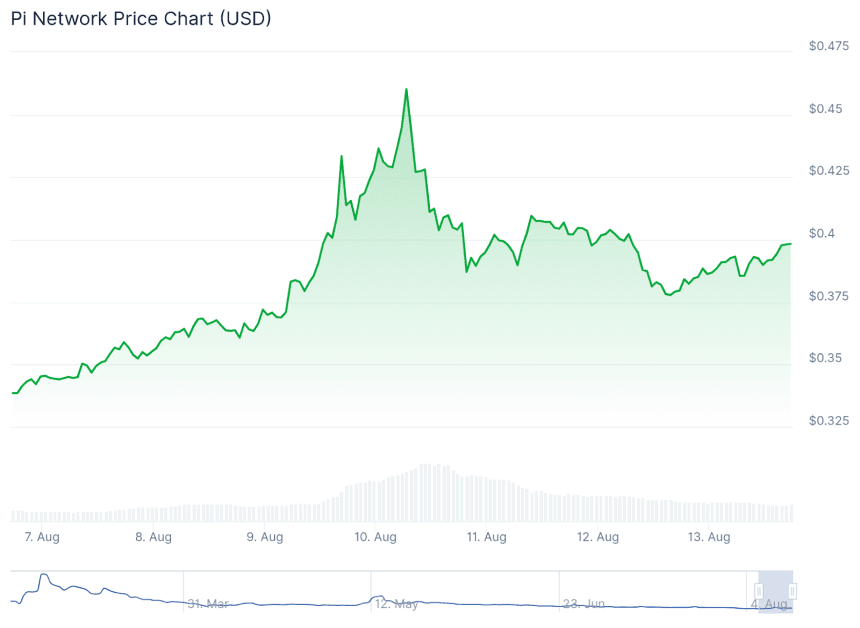Click the shaded selected range in the navigator
Screen dimensions: 860x628
pyautogui.click(x=776, y=591)
